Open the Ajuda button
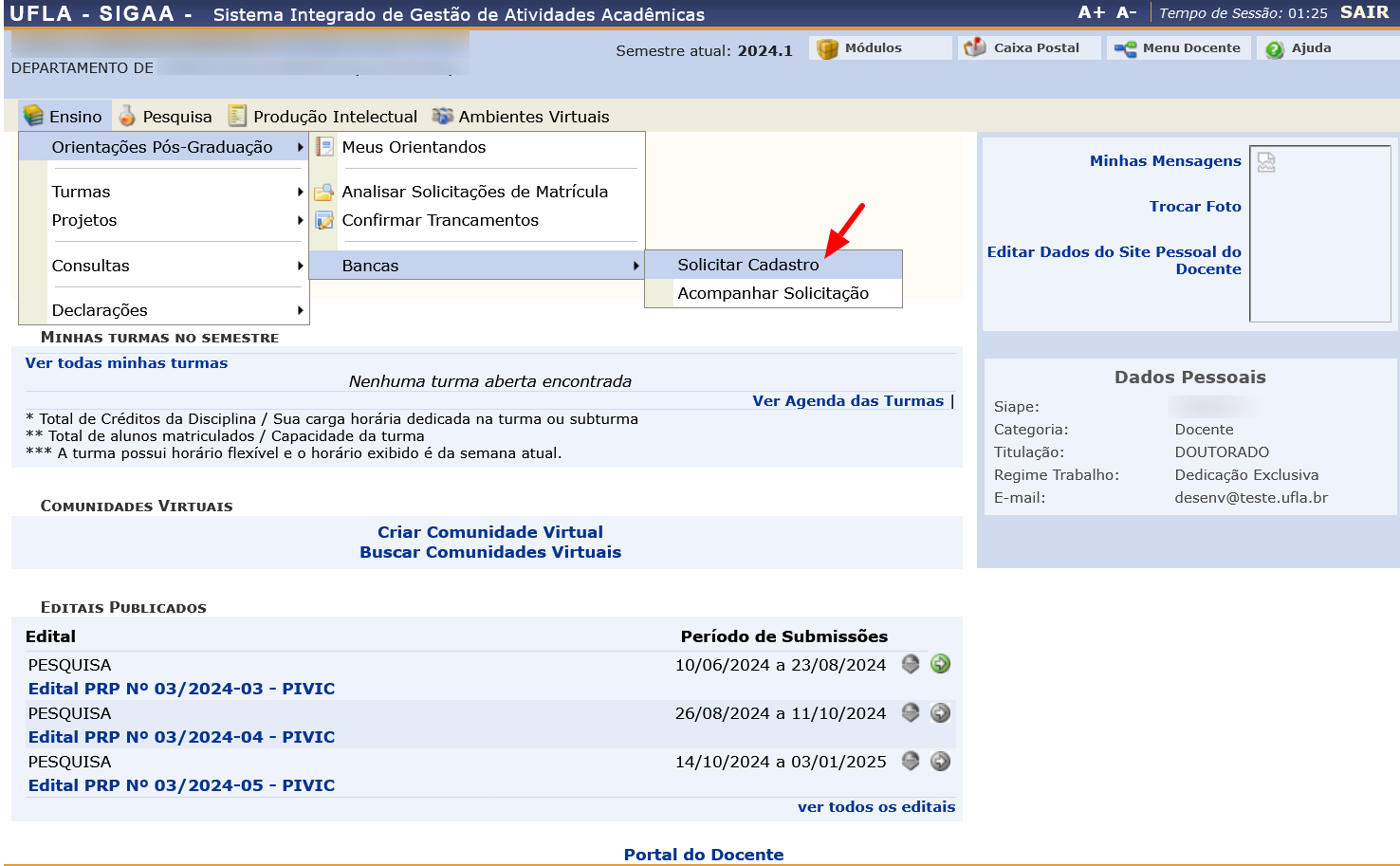 click(x=1328, y=48)
